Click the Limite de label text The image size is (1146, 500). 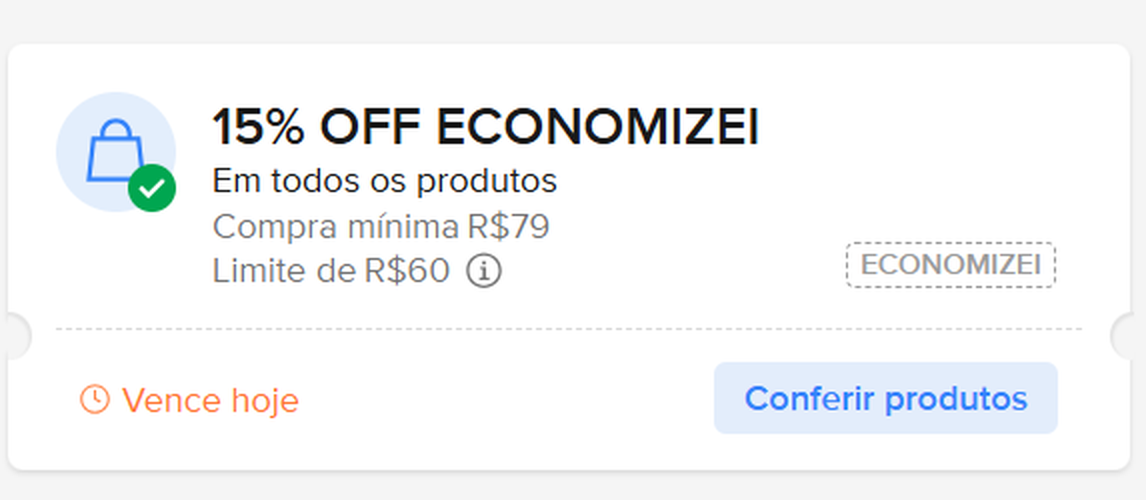tap(280, 270)
